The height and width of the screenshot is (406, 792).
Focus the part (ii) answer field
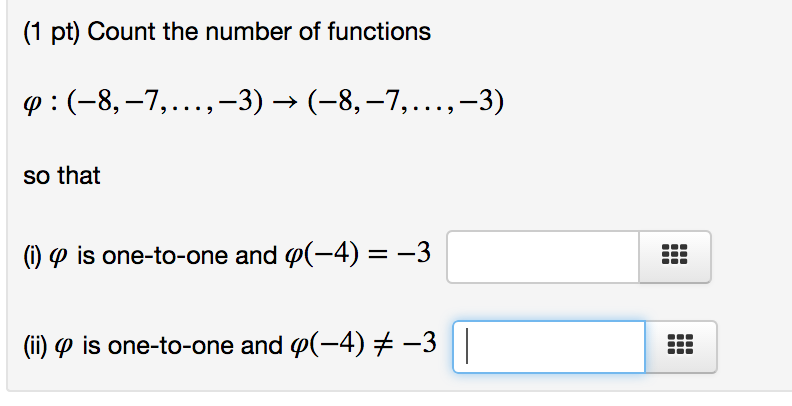549,347
